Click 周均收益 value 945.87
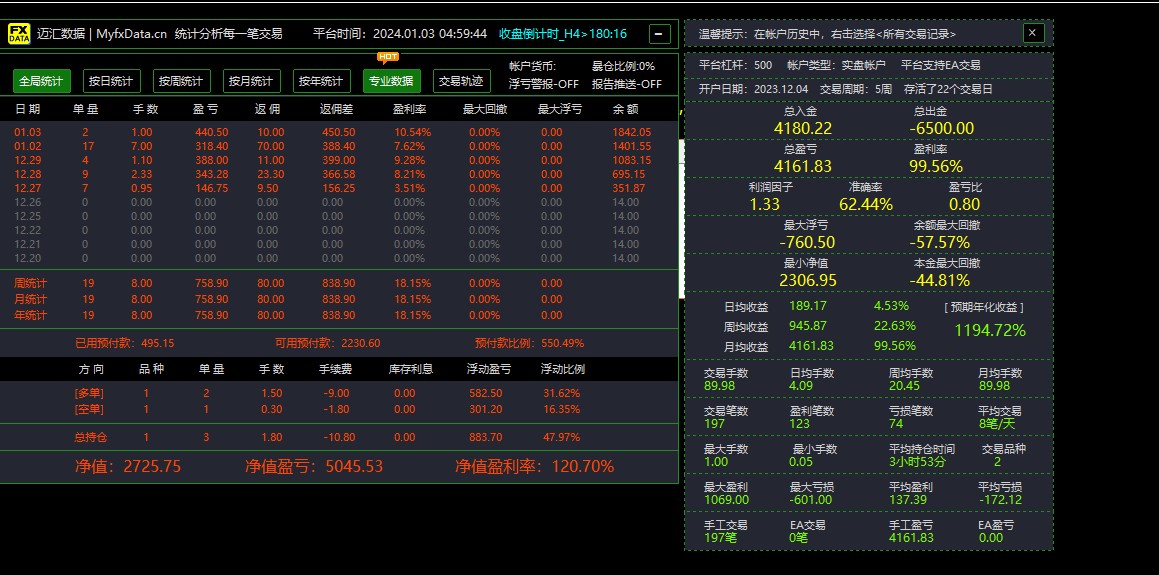The height and width of the screenshot is (575, 1159). point(808,326)
